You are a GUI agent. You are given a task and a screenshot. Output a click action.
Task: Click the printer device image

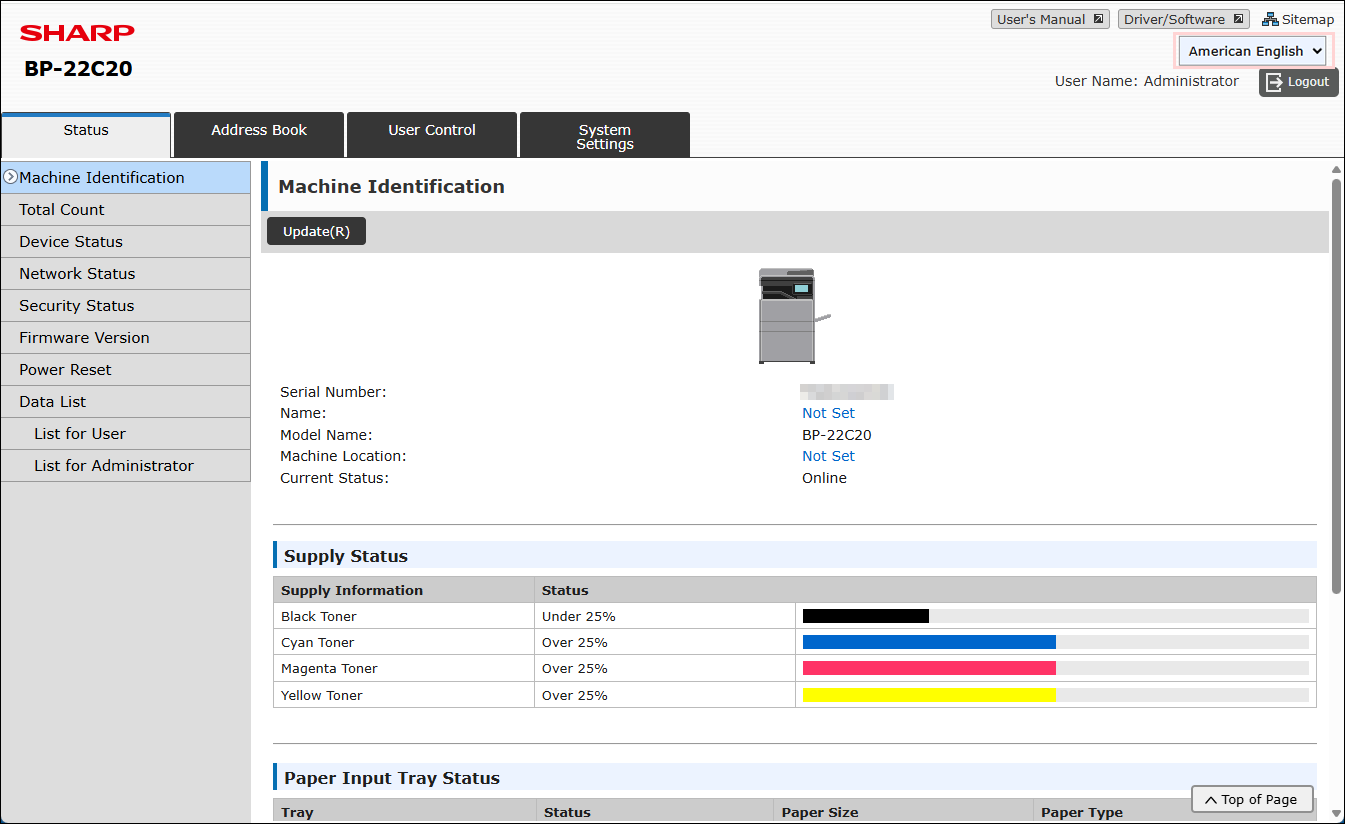pyautogui.click(x=794, y=316)
